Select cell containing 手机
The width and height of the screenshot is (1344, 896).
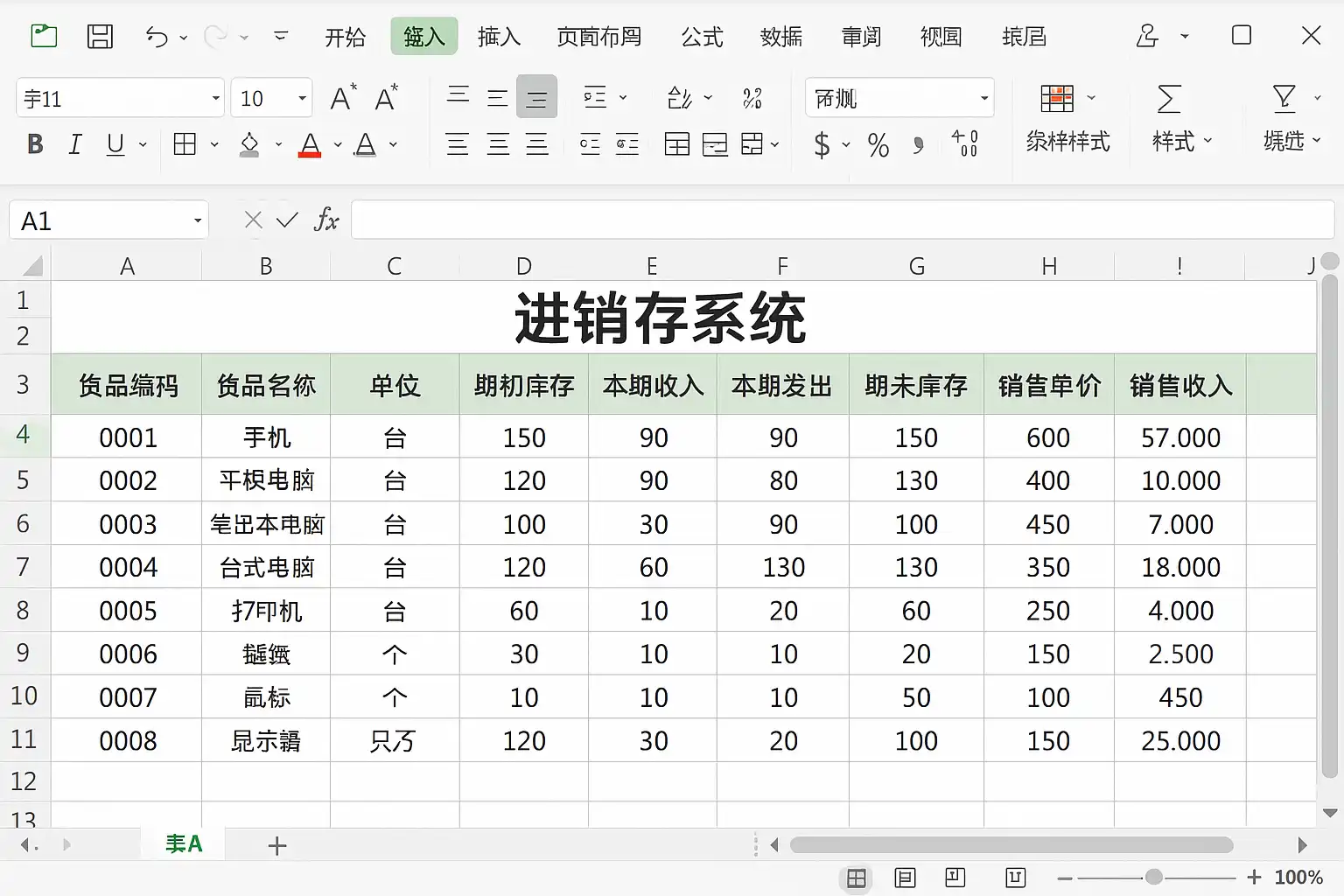(x=266, y=437)
